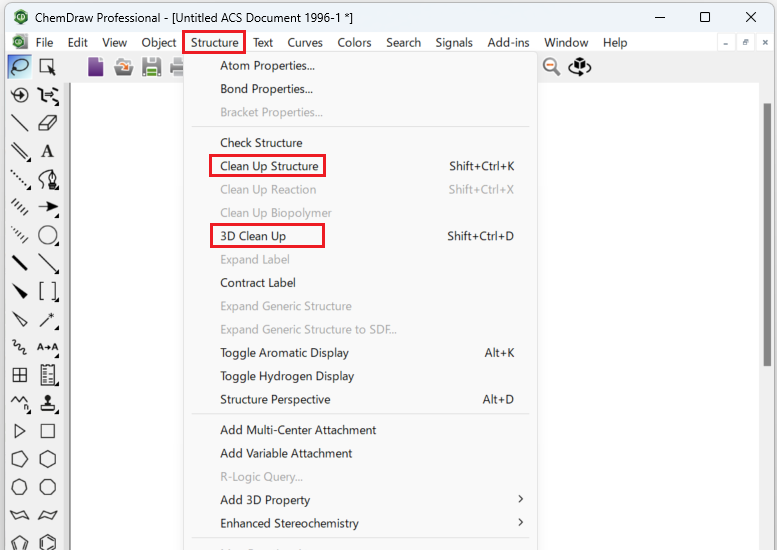Toggle Structure Perspective option
The height and width of the screenshot is (550, 777).
pyautogui.click(x=275, y=399)
